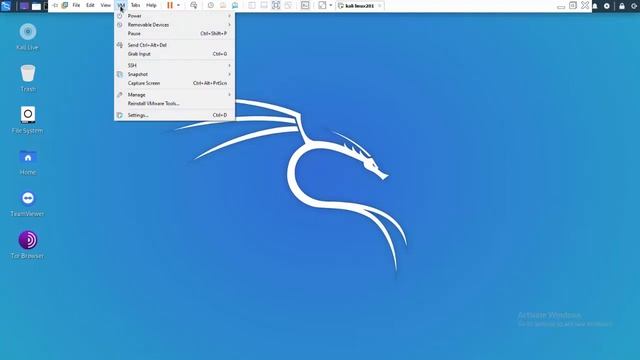Screen dimensions: 640x360
Task: Expand the Snapshot submenu
Action: (174, 74)
